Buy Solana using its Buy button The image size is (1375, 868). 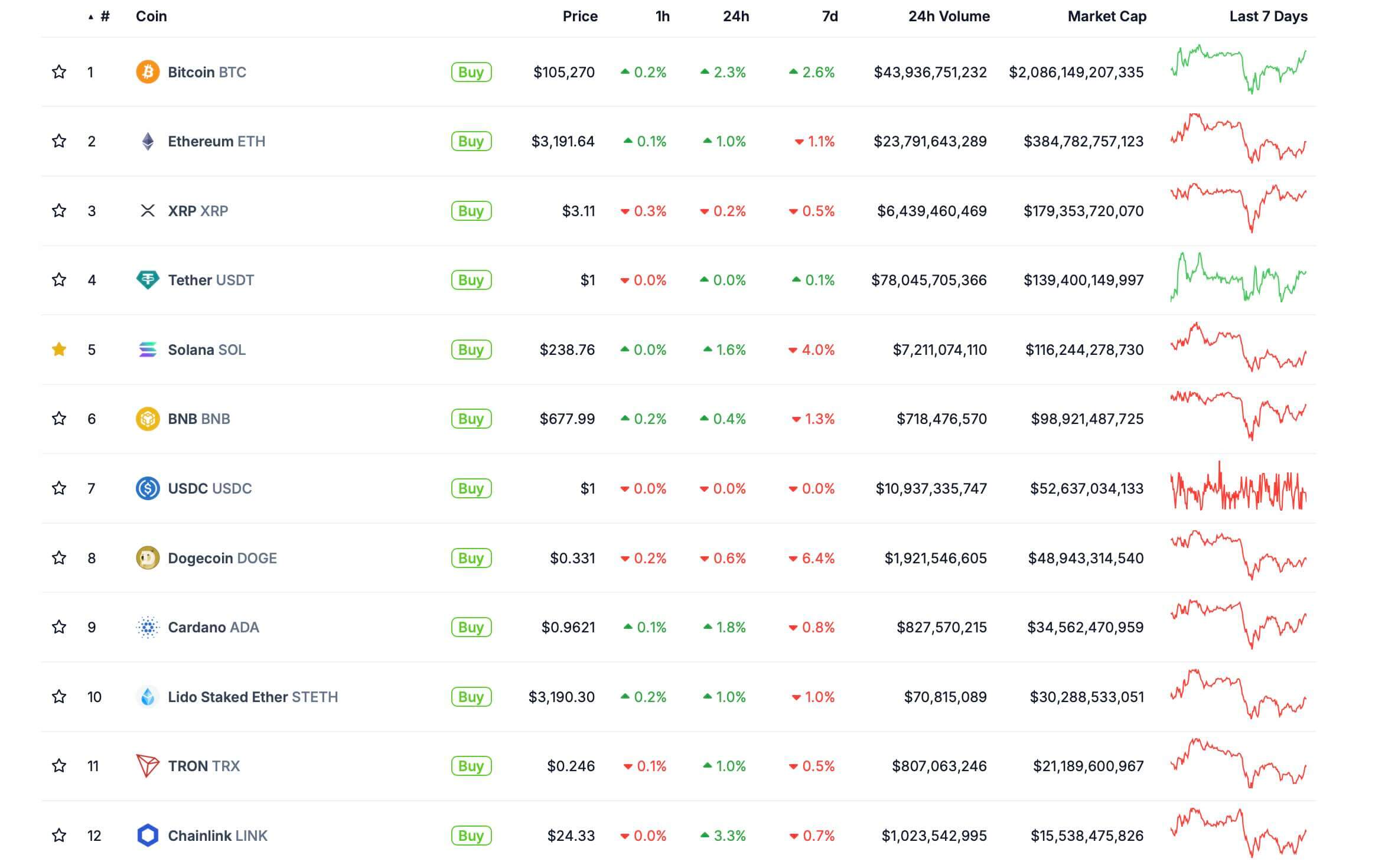click(471, 350)
